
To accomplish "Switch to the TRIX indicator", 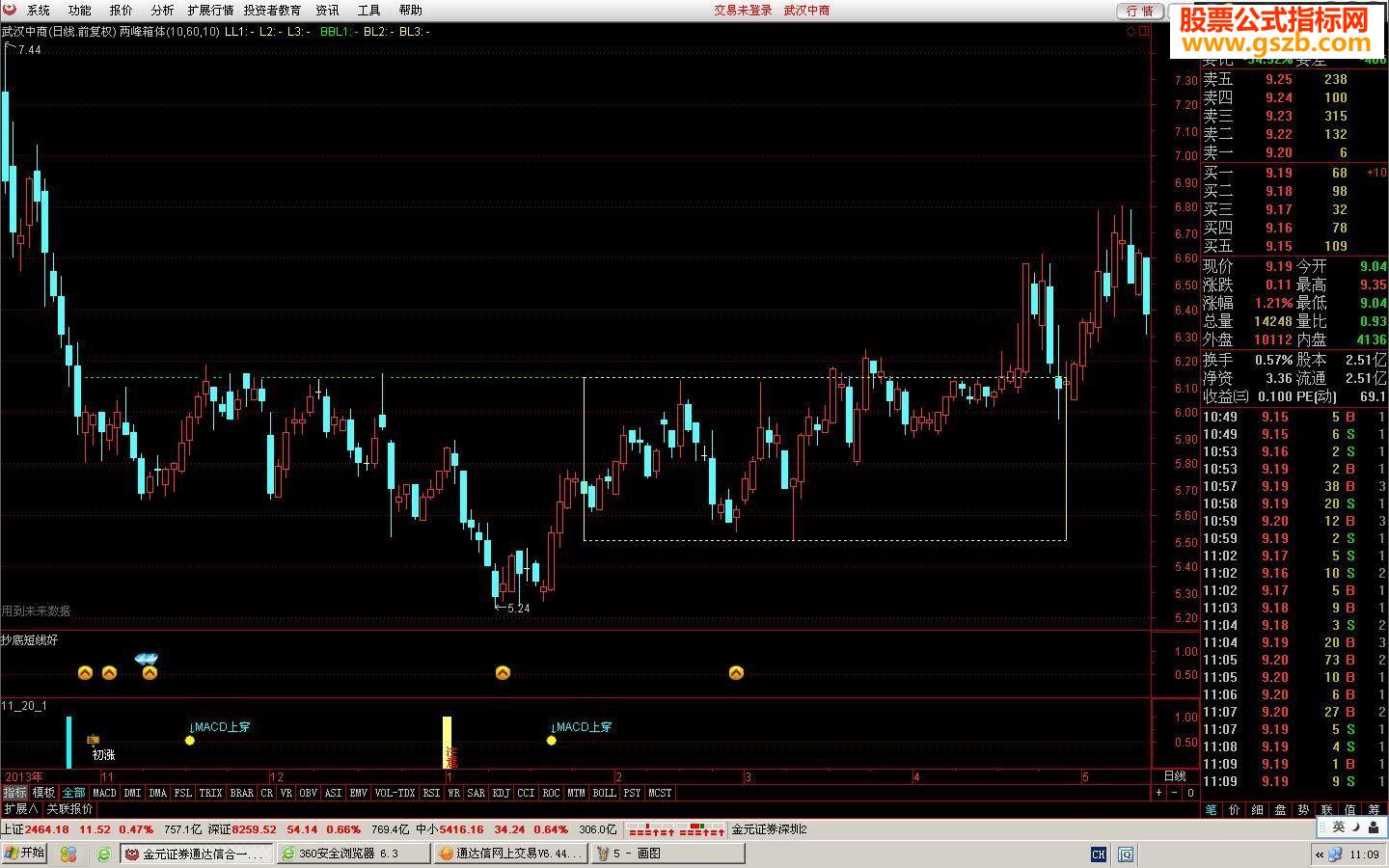I will 210,793.
